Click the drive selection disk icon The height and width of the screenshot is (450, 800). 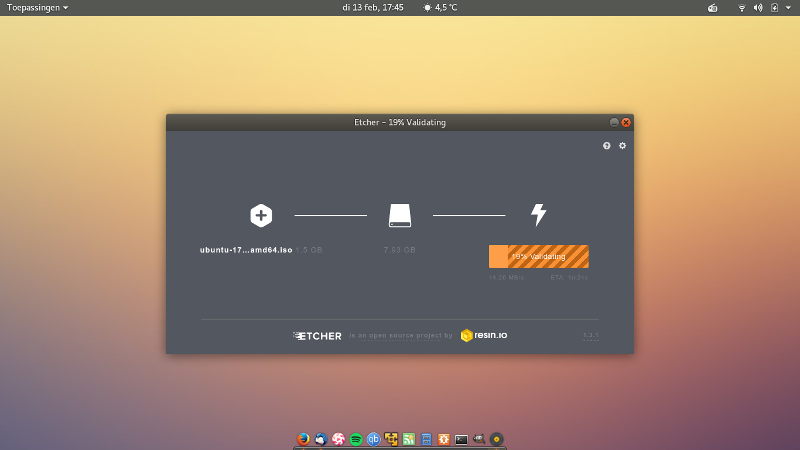point(399,215)
